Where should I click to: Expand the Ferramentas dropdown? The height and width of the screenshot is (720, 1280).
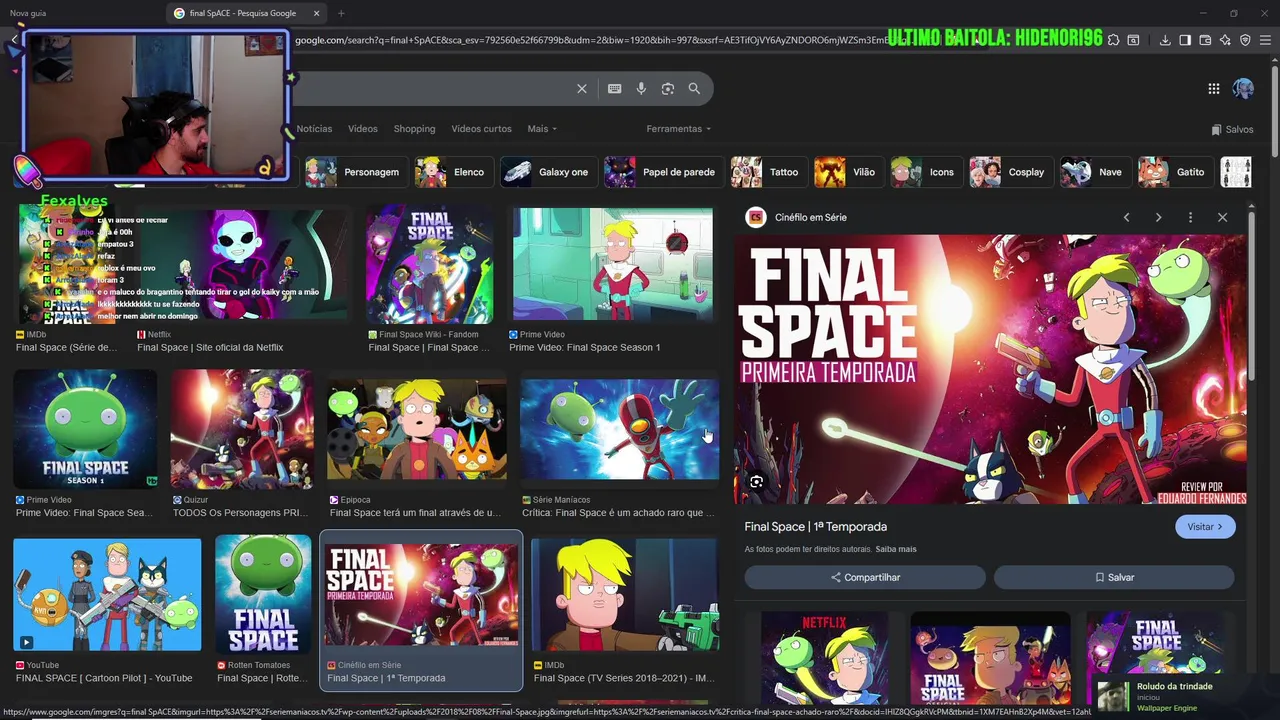(x=679, y=129)
